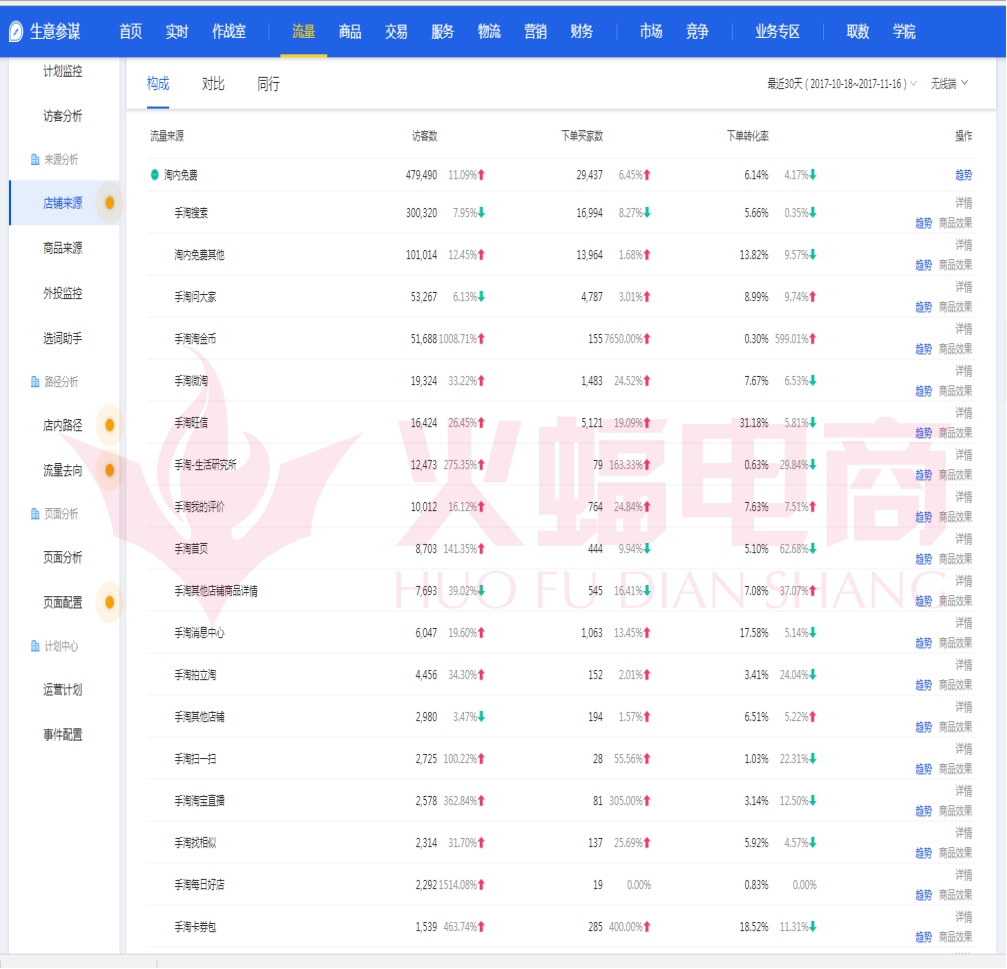Open the 无线端 device dropdown
The height and width of the screenshot is (969, 1007).
[x=949, y=84]
